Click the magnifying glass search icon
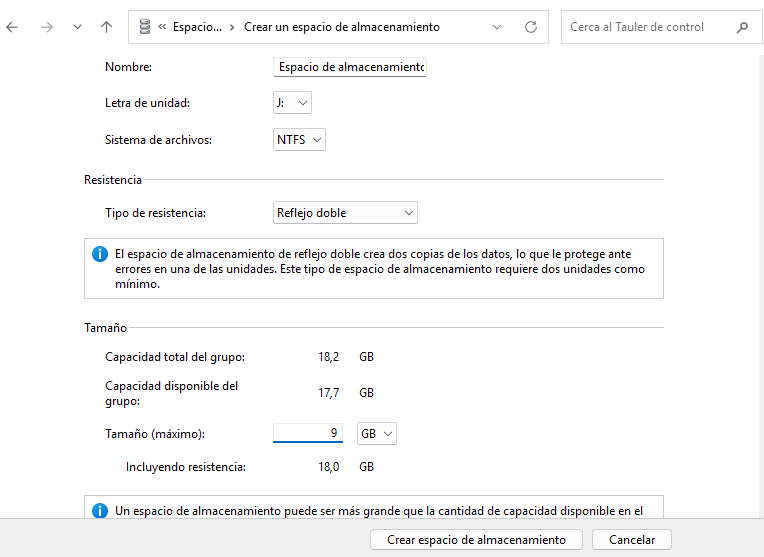The height and width of the screenshot is (557, 764). coord(742,27)
